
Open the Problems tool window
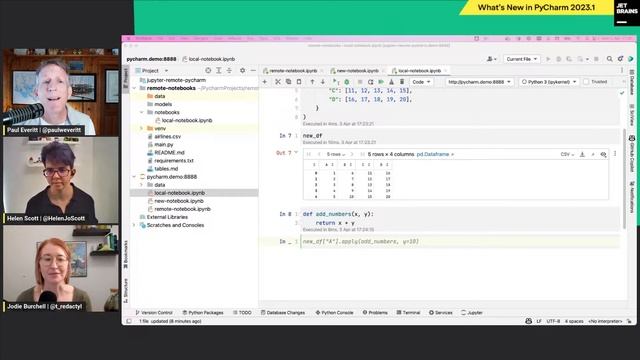(375, 313)
